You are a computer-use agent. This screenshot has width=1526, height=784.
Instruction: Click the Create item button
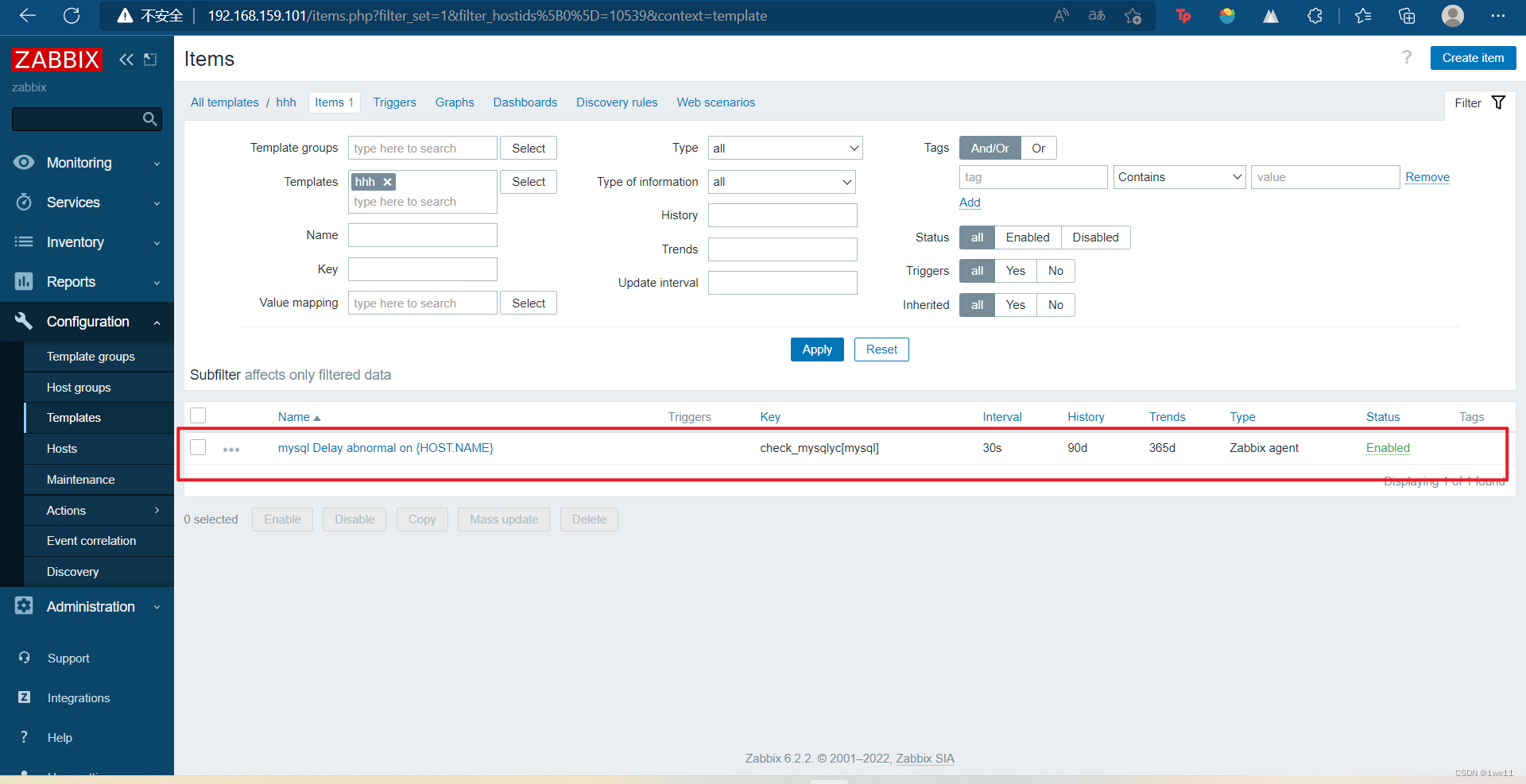pyautogui.click(x=1473, y=58)
